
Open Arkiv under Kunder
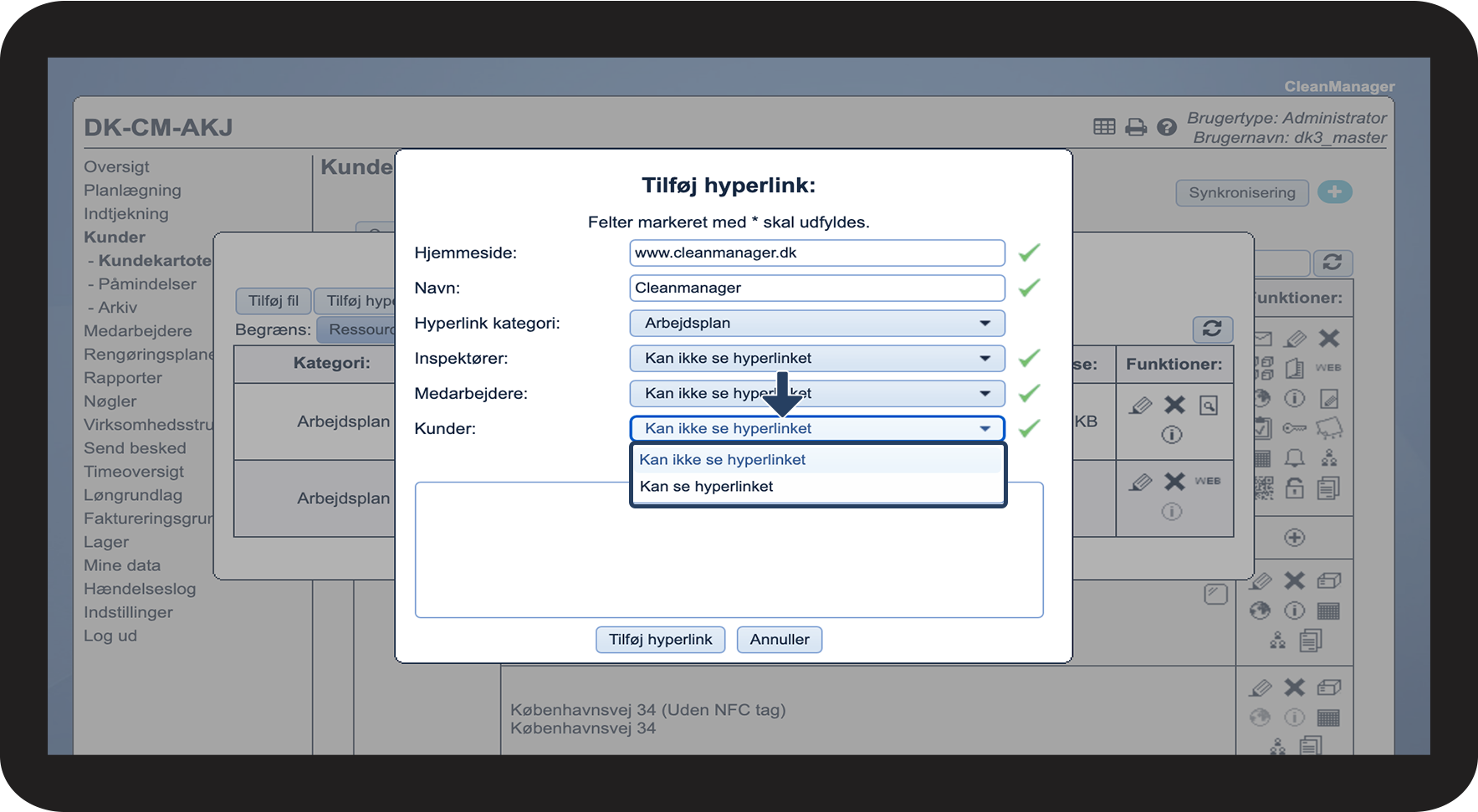[117, 307]
